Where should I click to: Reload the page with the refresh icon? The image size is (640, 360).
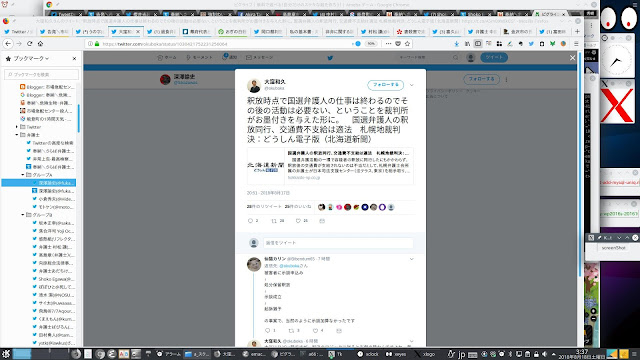pyautogui.click(x=29, y=44)
